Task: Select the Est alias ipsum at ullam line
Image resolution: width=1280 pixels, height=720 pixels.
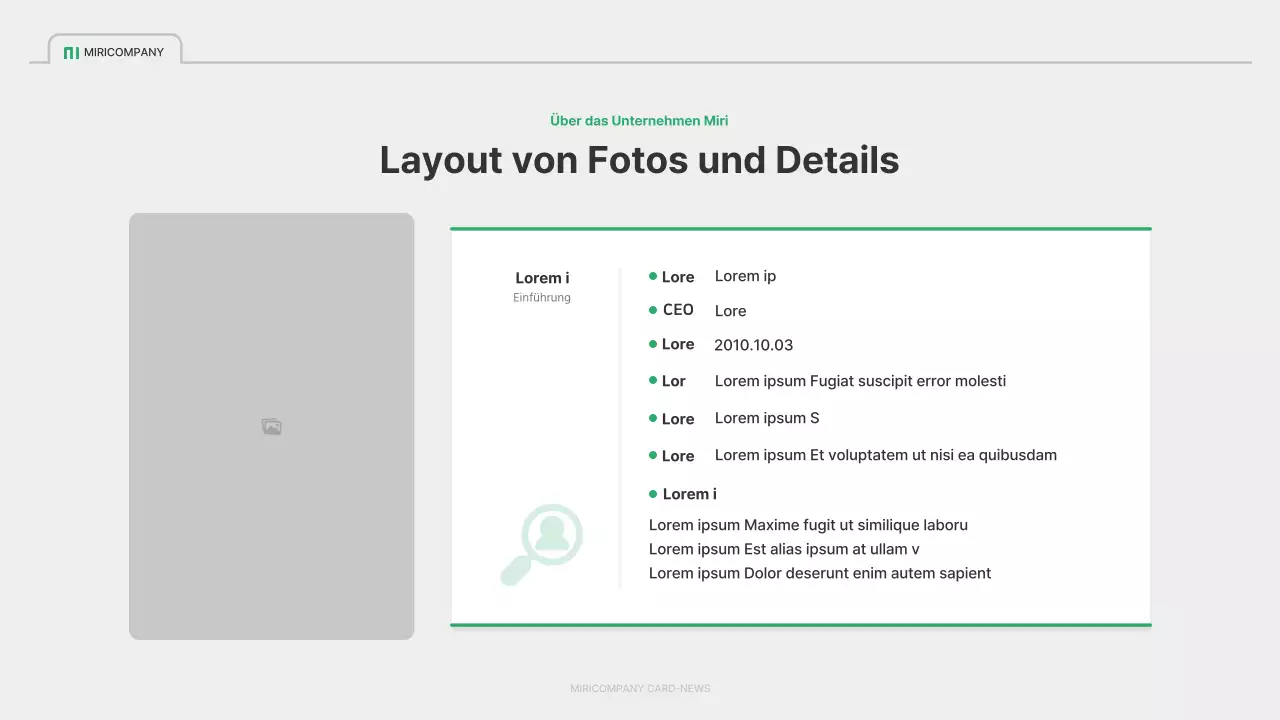Action: [784, 549]
